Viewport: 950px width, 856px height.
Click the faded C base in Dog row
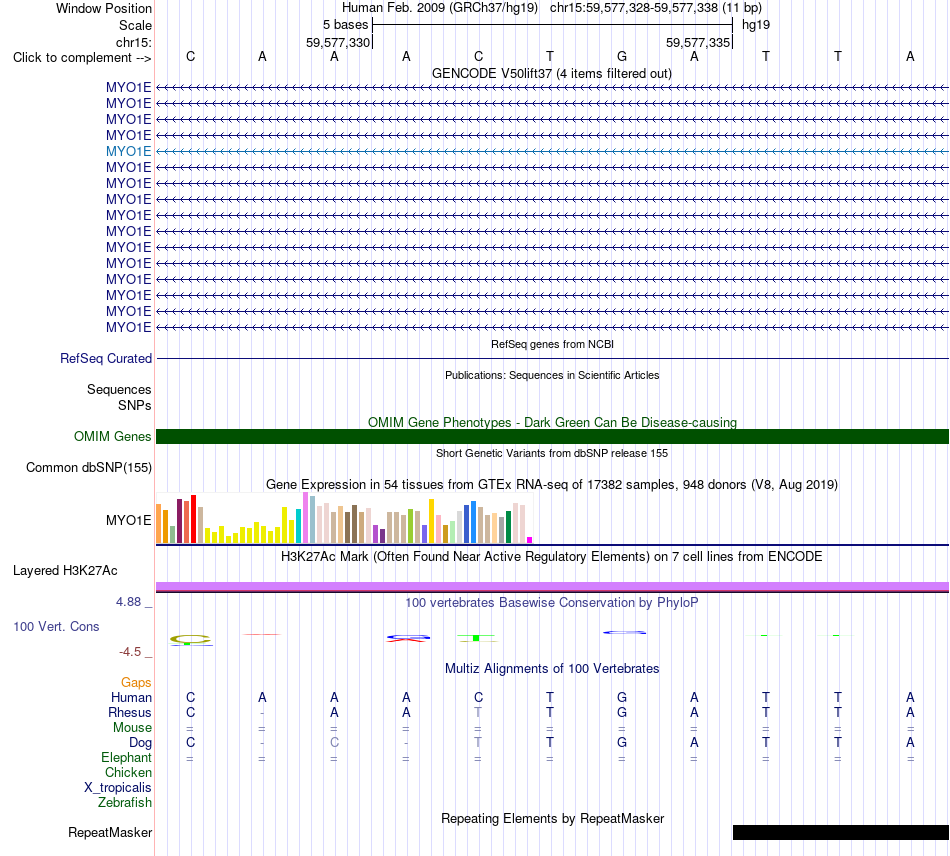coord(334,743)
